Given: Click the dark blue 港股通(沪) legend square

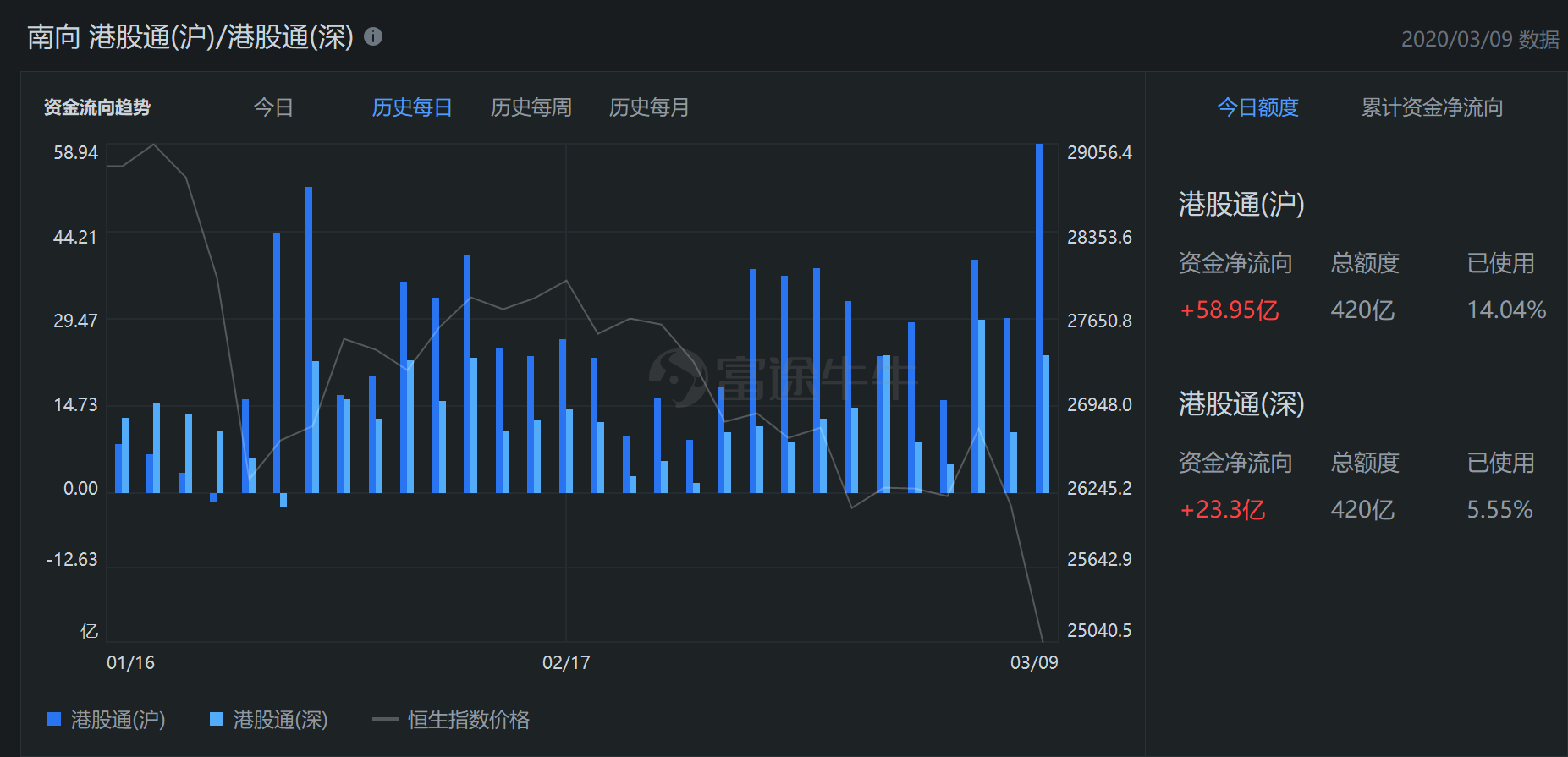Looking at the screenshot, I should click(x=54, y=719).
